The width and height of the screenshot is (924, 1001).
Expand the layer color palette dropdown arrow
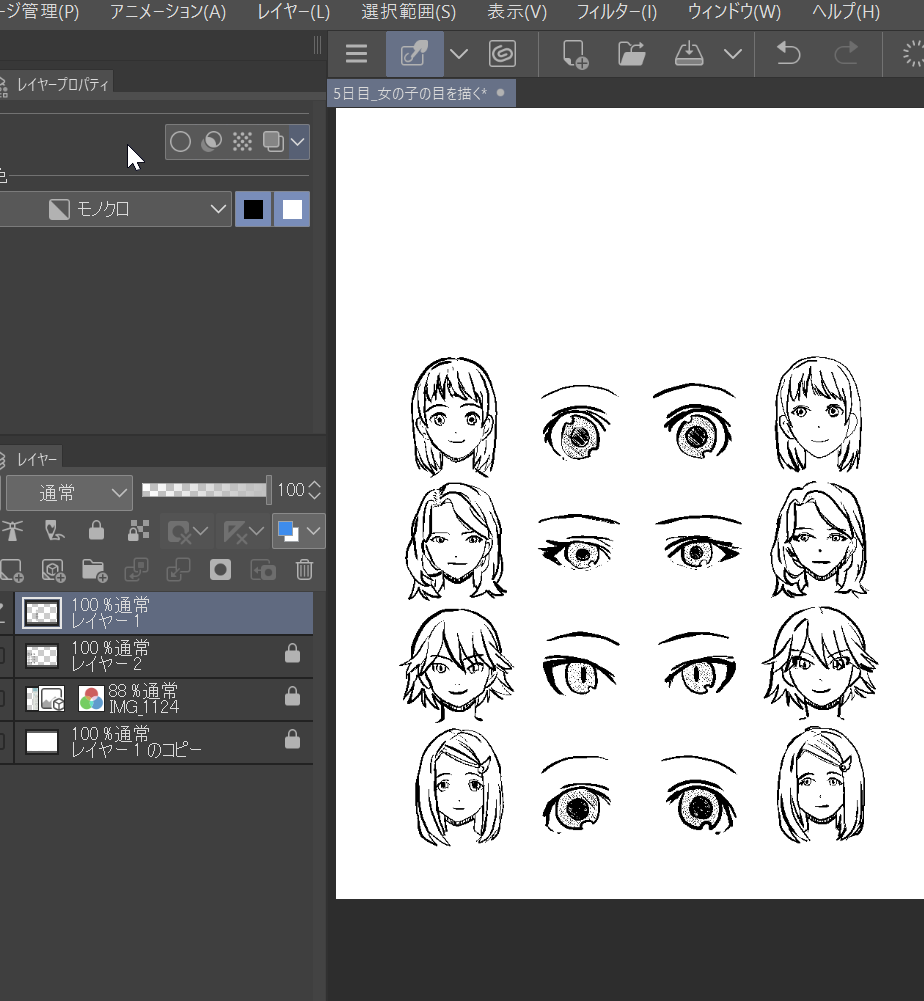[x=314, y=530]
